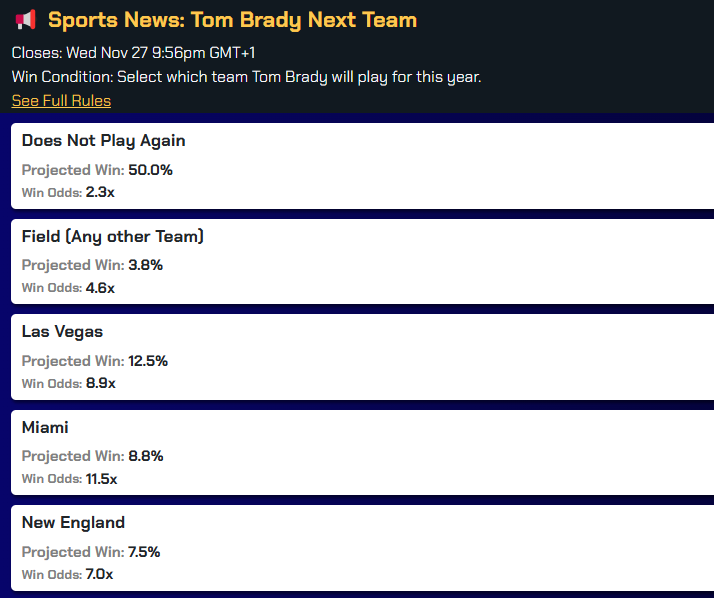Viewport: 714px width, 598px height.
Task: Click the 2.3x win odds value
Action: [x=100, y=192]
